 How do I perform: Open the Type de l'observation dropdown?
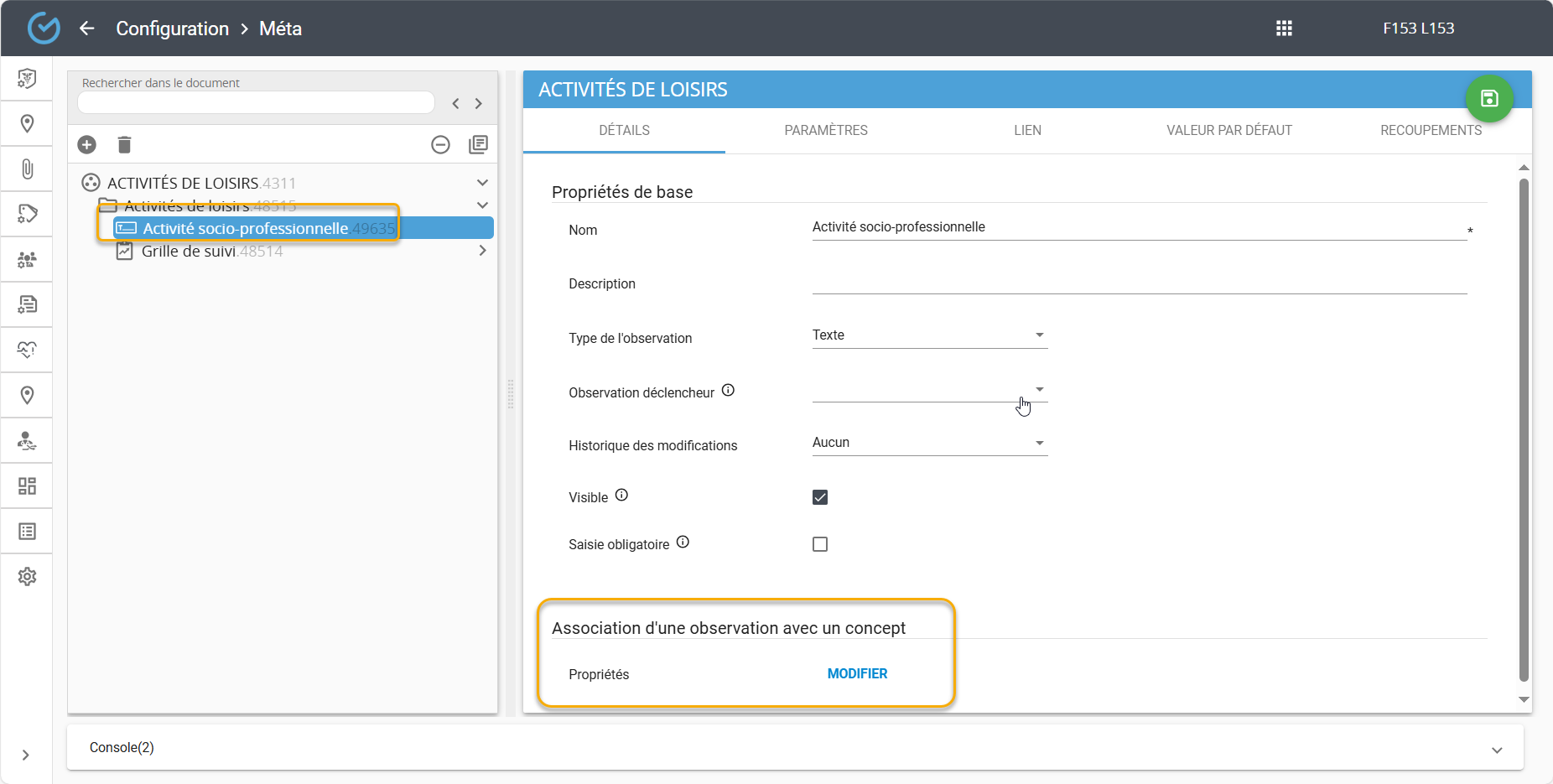click(x=929, y=335)
